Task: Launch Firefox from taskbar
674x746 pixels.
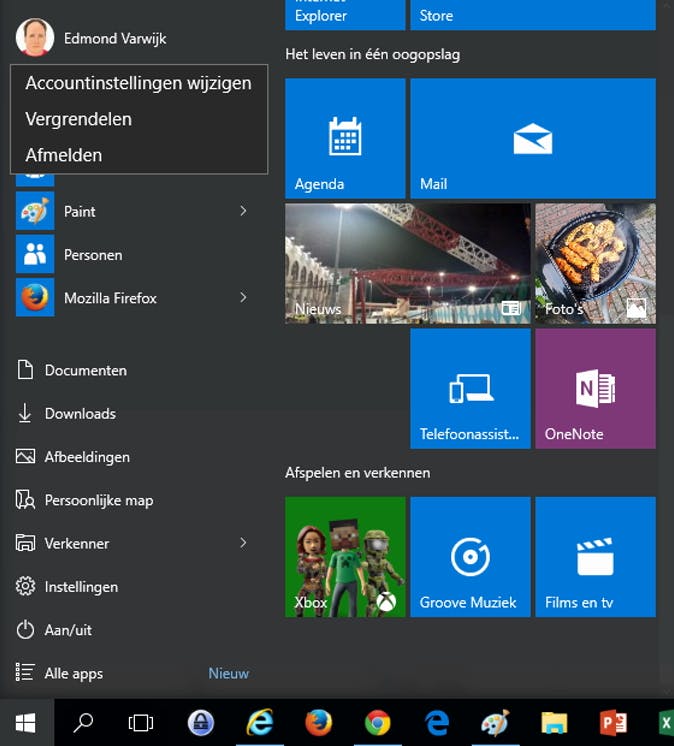Action: [318, 723]
